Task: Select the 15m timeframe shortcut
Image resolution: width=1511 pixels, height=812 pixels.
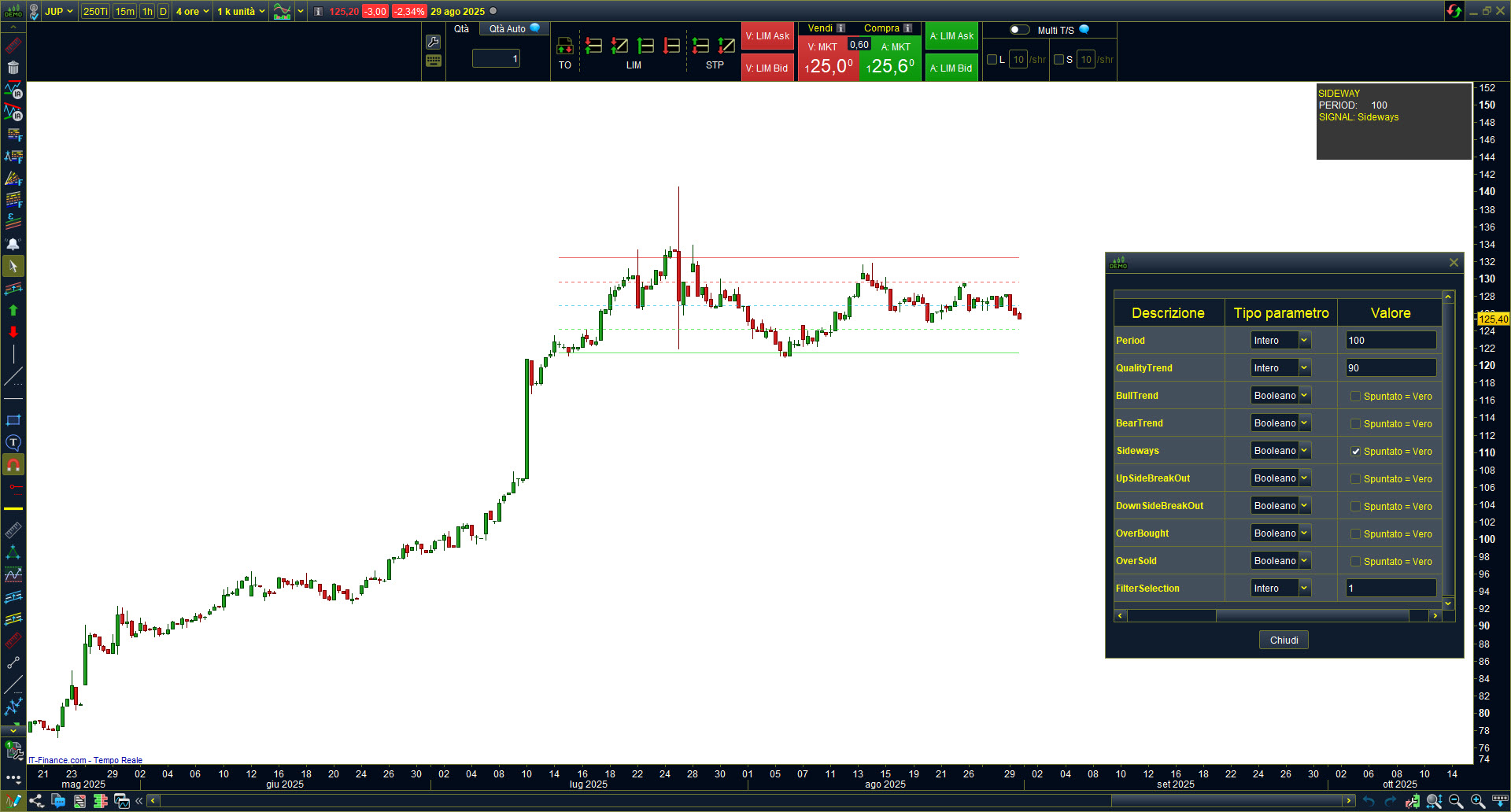Action: 124,11
